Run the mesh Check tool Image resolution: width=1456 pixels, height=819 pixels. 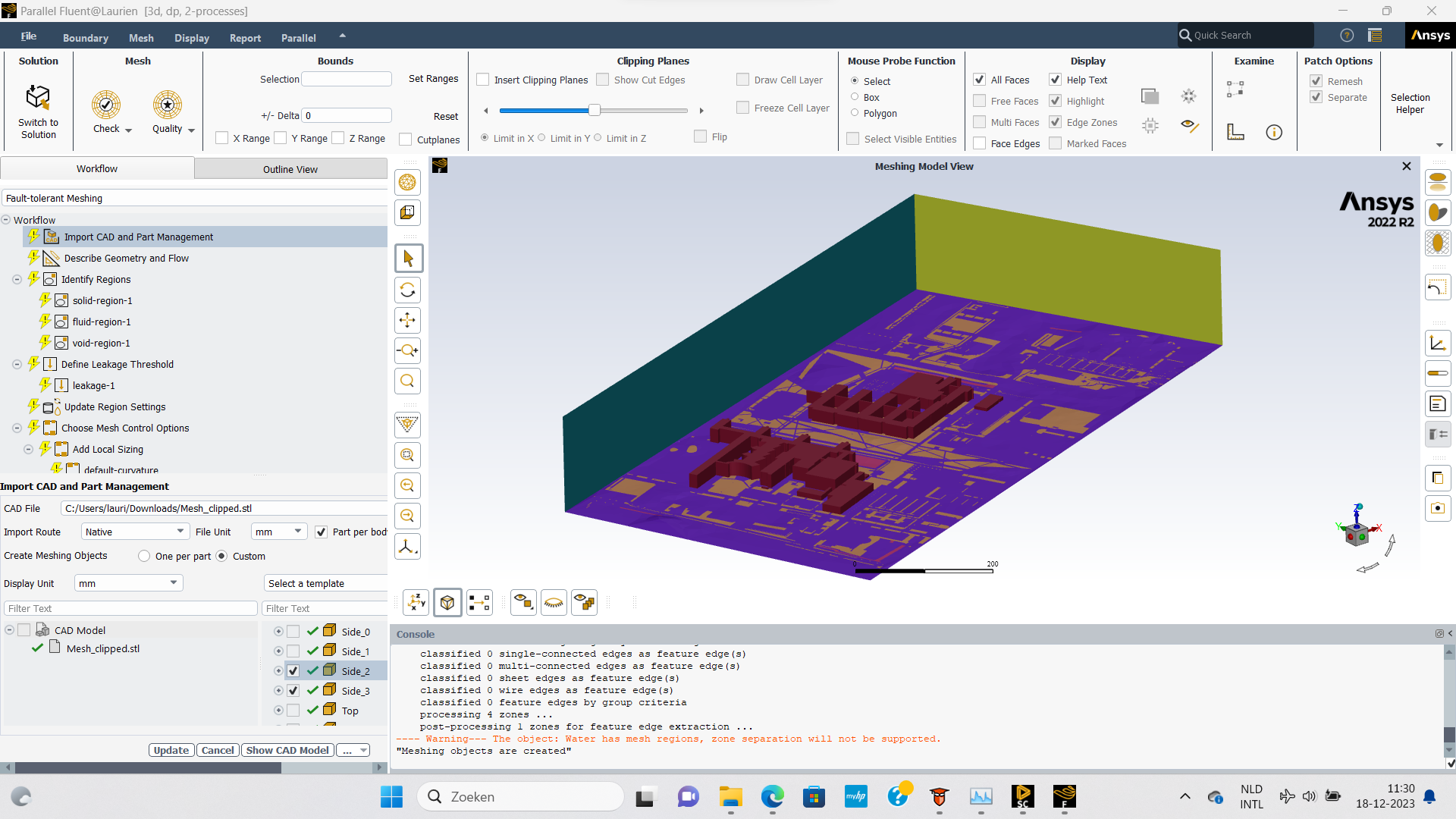click(106, 105)
